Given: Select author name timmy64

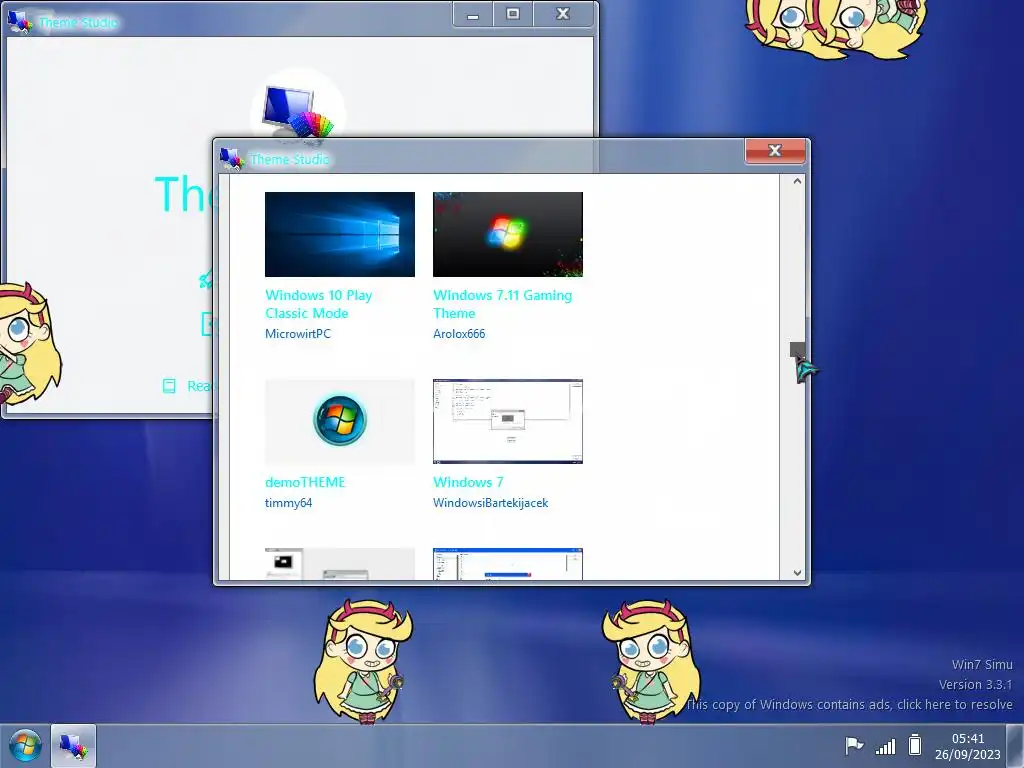Looking at the screenshot, I should (x=289, y=503).
